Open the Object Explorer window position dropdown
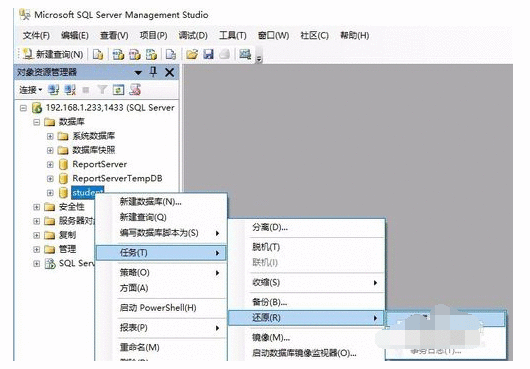This screenshot has width=530, height=369. tap(138, 72)
